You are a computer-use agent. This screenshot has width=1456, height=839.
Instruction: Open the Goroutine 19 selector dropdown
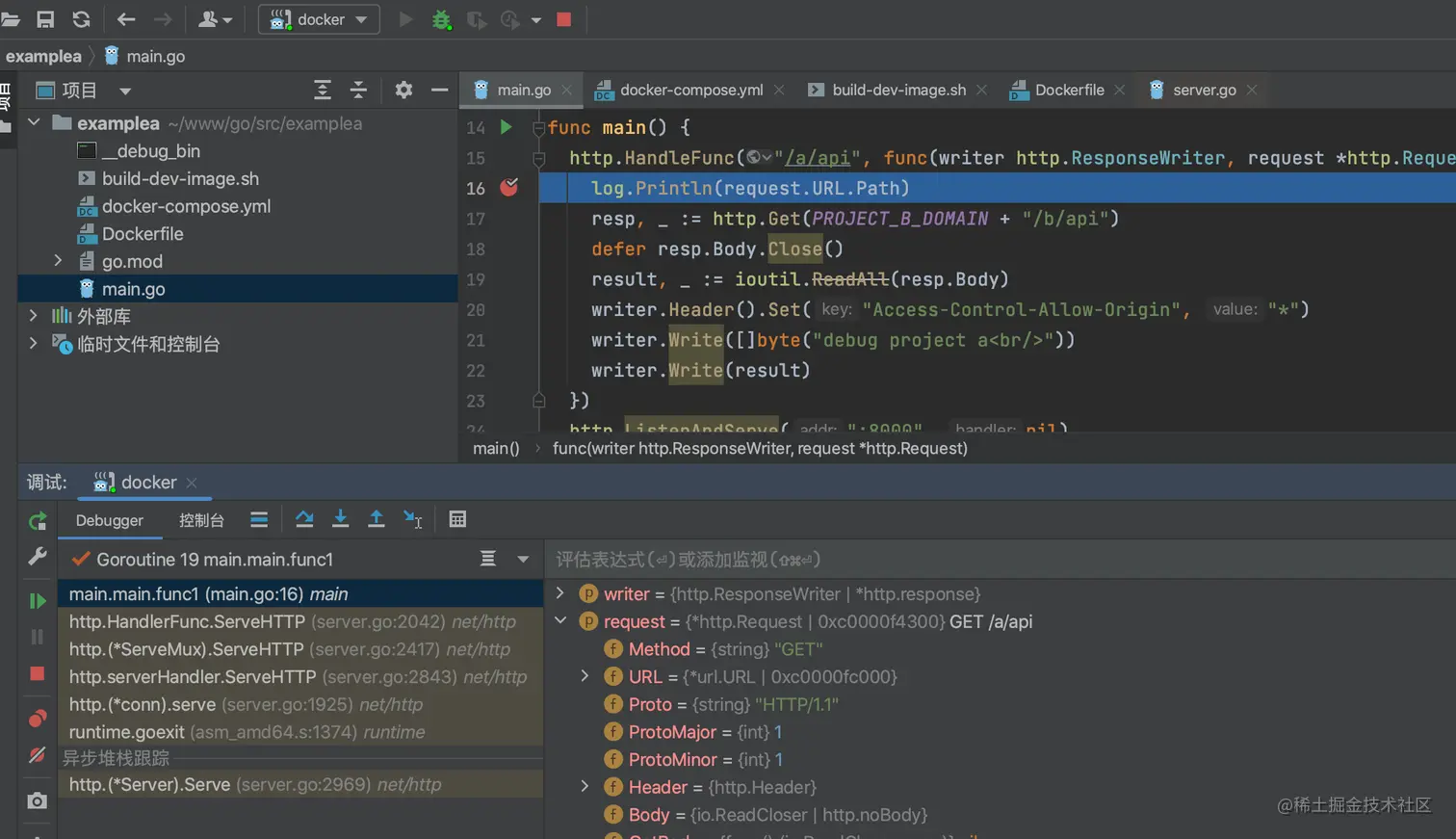click(523, 559)
